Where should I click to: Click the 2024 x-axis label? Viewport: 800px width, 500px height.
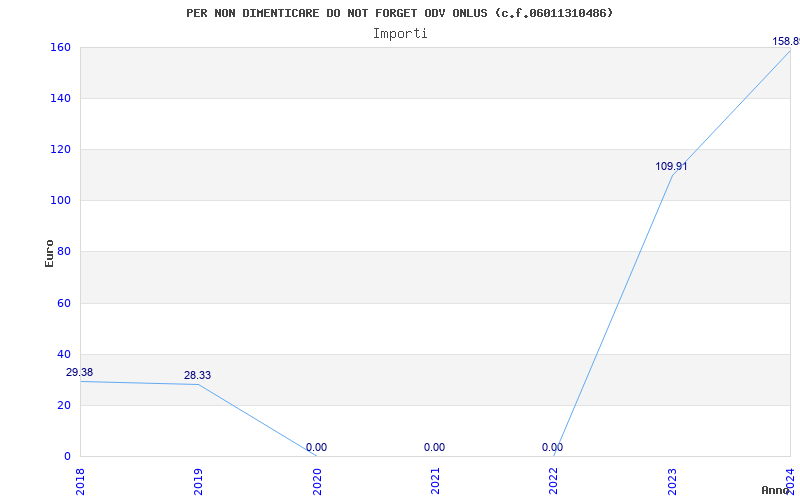click(790, 482)
